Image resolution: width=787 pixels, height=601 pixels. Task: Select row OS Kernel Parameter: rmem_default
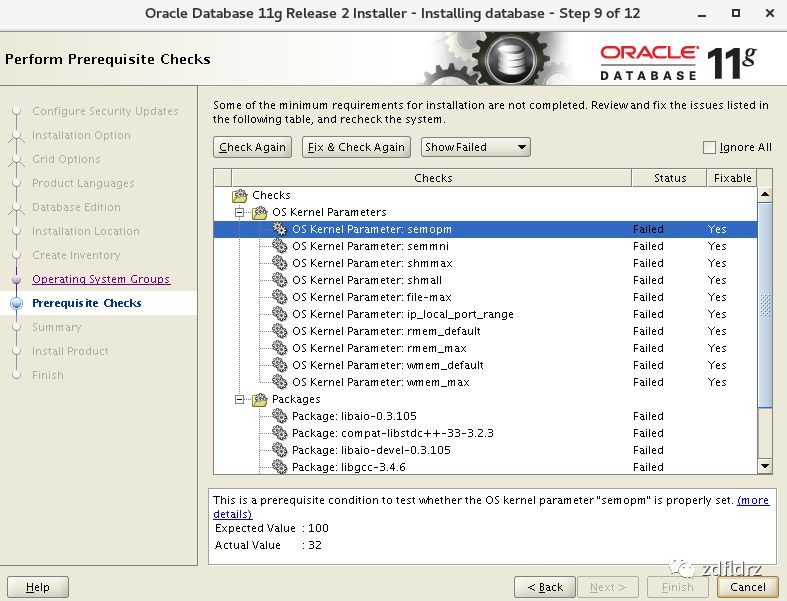pos(485,331)
